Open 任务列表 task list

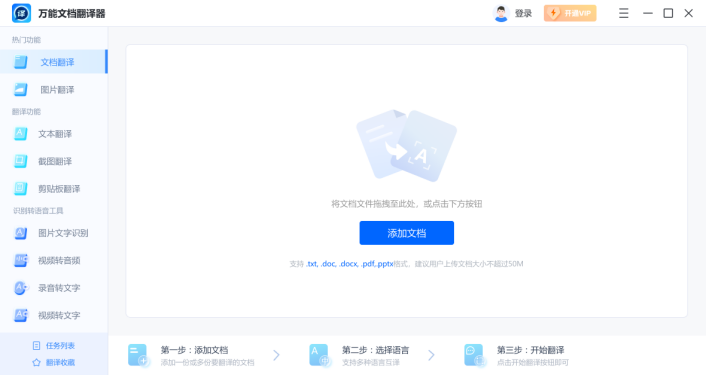[x=54, y=345]
